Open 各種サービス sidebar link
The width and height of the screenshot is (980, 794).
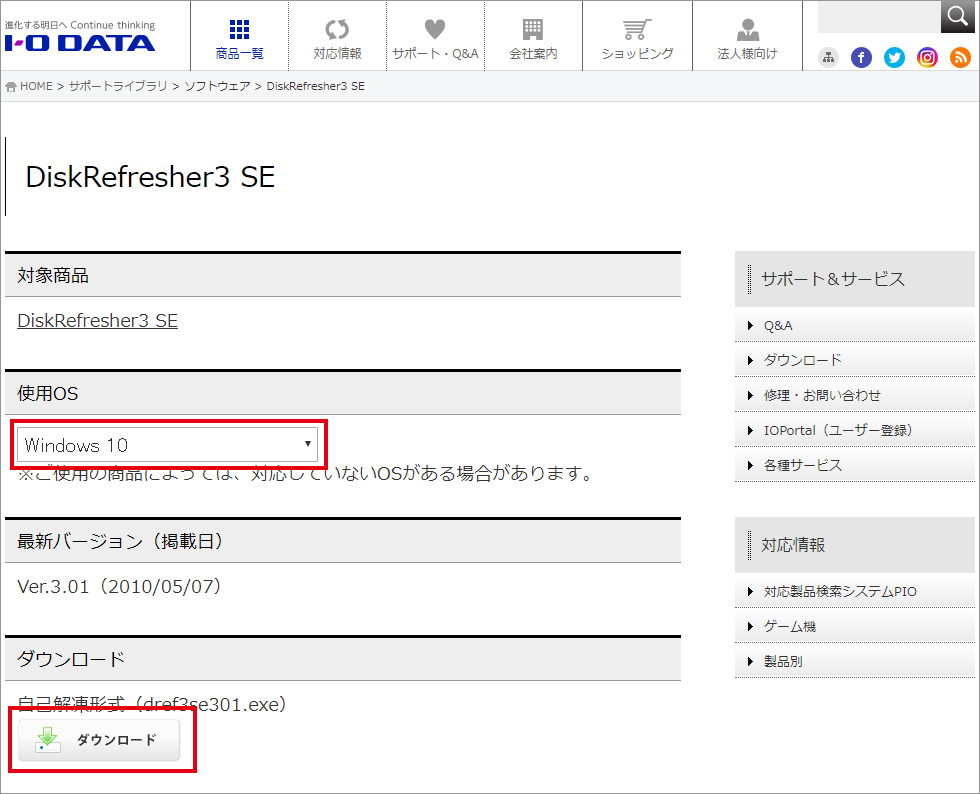(x=855, y=466)
